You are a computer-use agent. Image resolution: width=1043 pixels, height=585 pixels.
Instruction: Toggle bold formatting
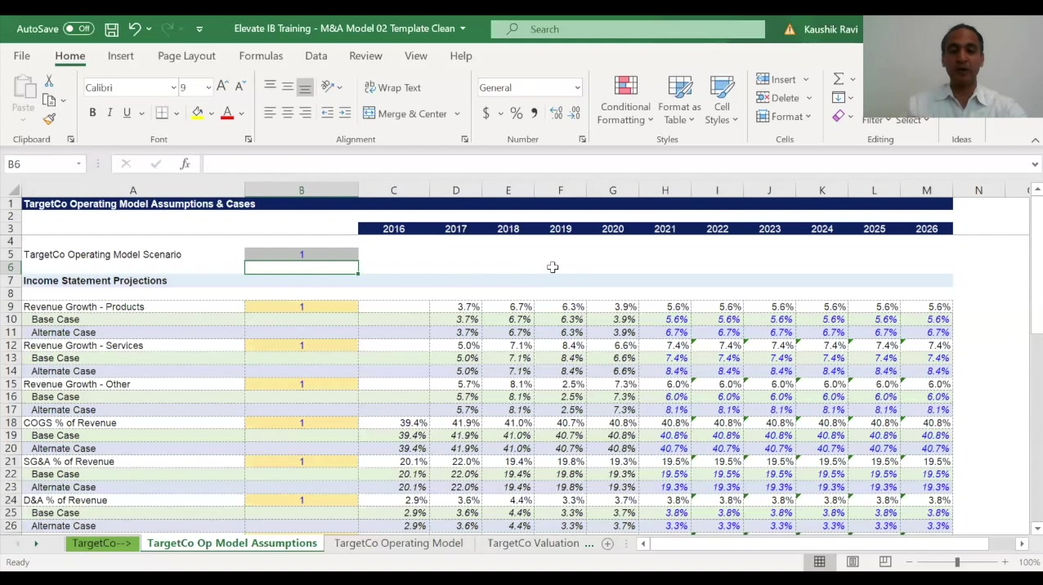pyautogui.click(x=91, y=112)
